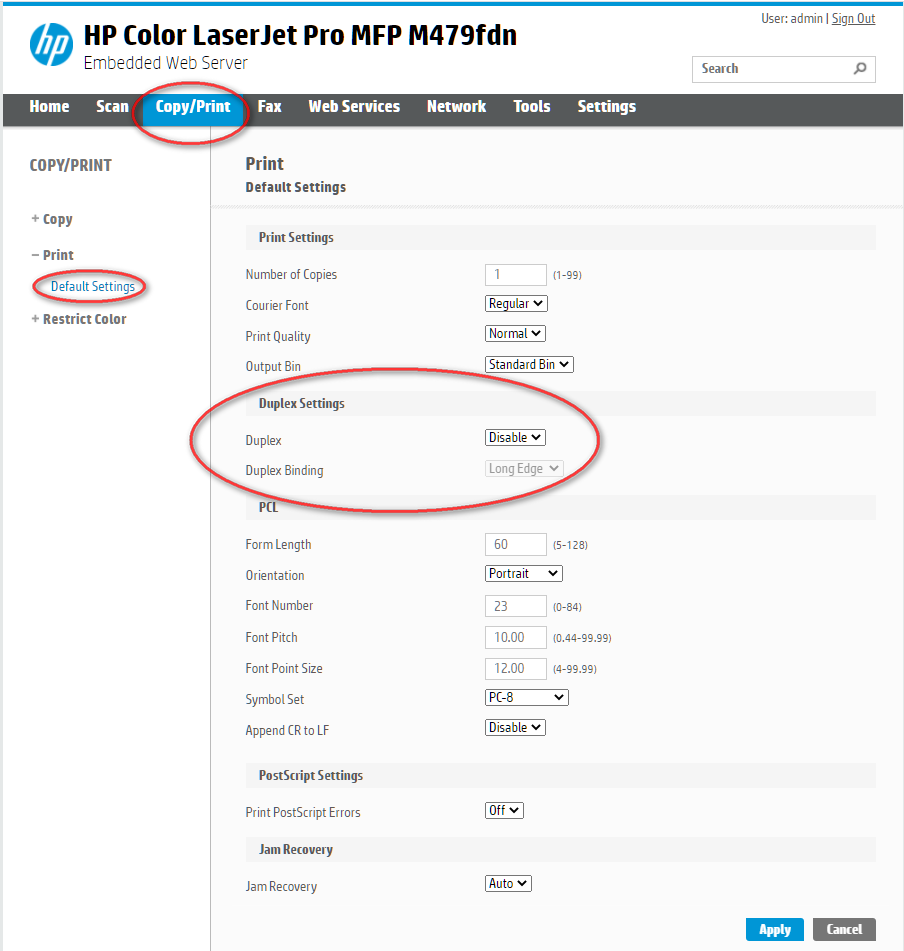Open the Output Bin dropdown
The image size is (904, 951).
pyautogui.click(x=528, y=364)
